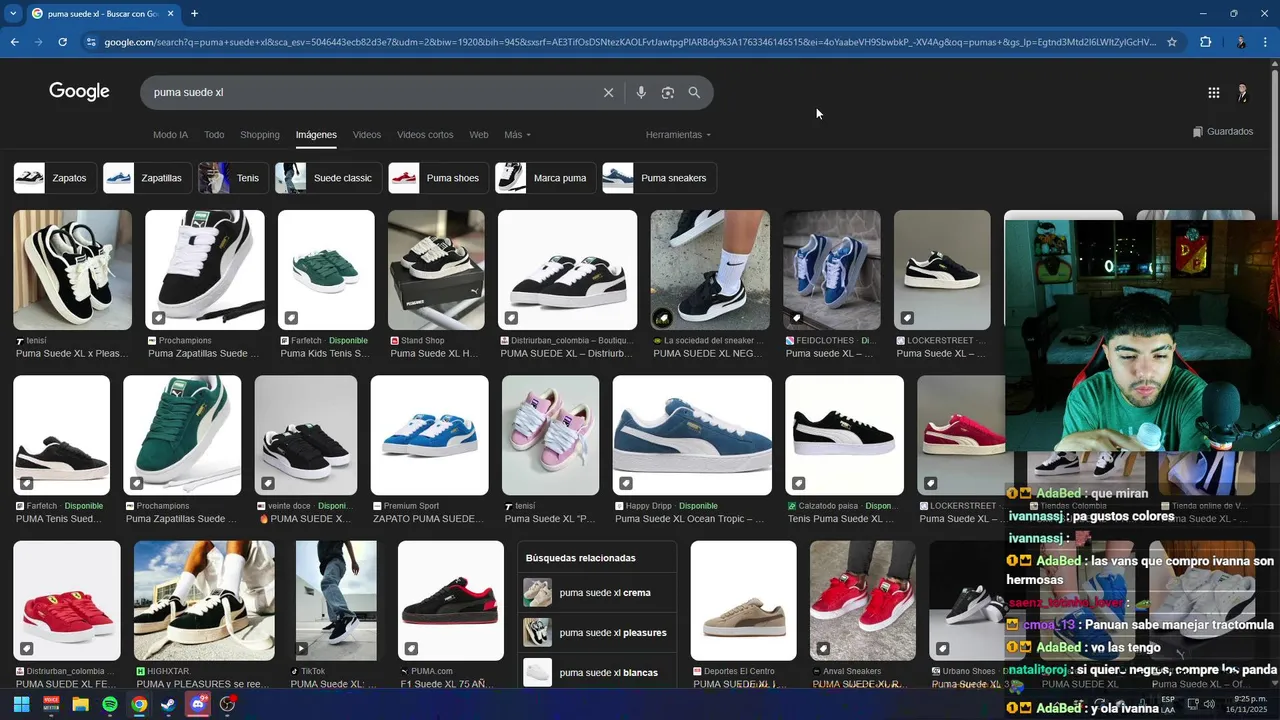1280x720 pixels.
Task: Open the FEIDCLOTHES blue sneakers image
Action: pos(832,270)
